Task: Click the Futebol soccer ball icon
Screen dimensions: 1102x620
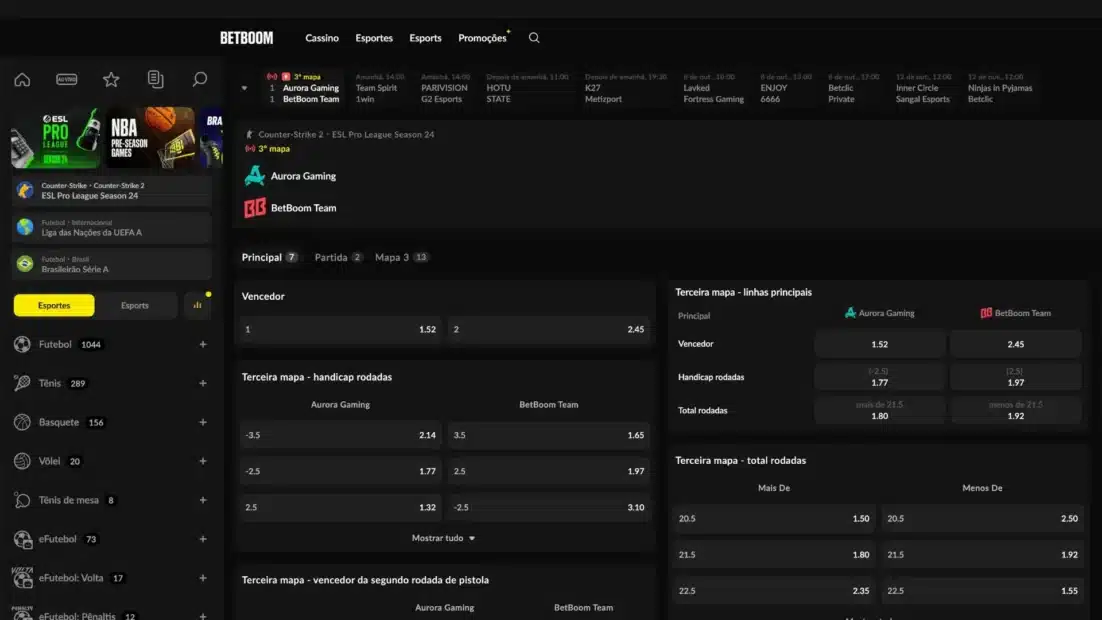Action: [22, 344]
